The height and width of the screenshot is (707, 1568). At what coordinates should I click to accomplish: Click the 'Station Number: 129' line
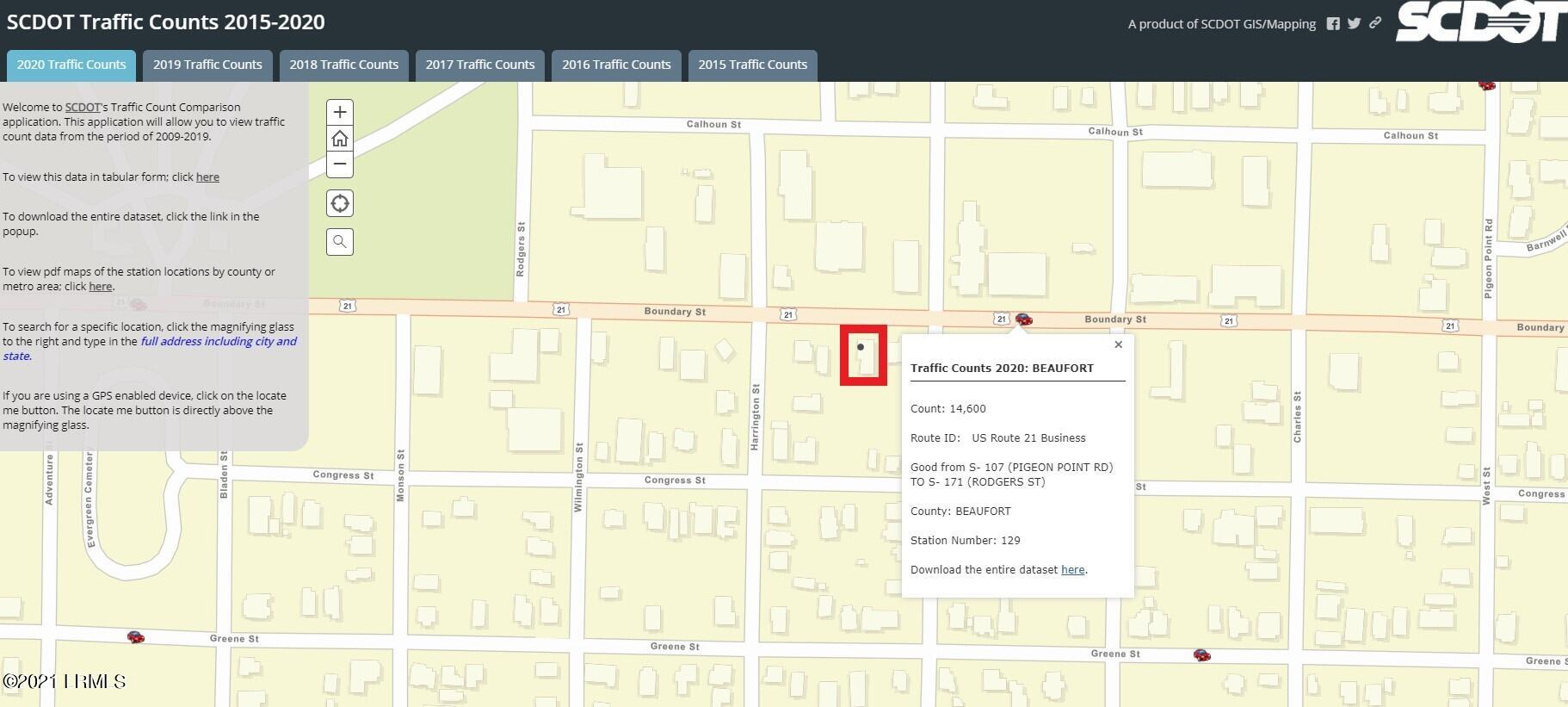coord(966,541)
